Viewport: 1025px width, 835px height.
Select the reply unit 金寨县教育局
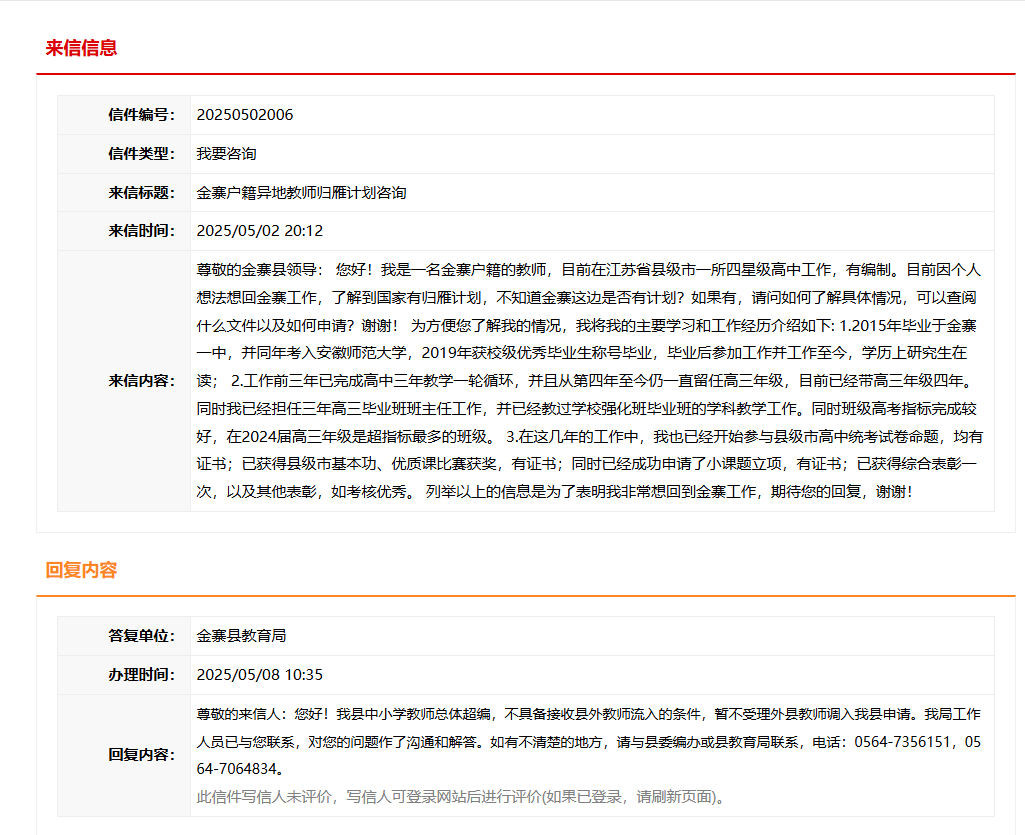[241, 636]
